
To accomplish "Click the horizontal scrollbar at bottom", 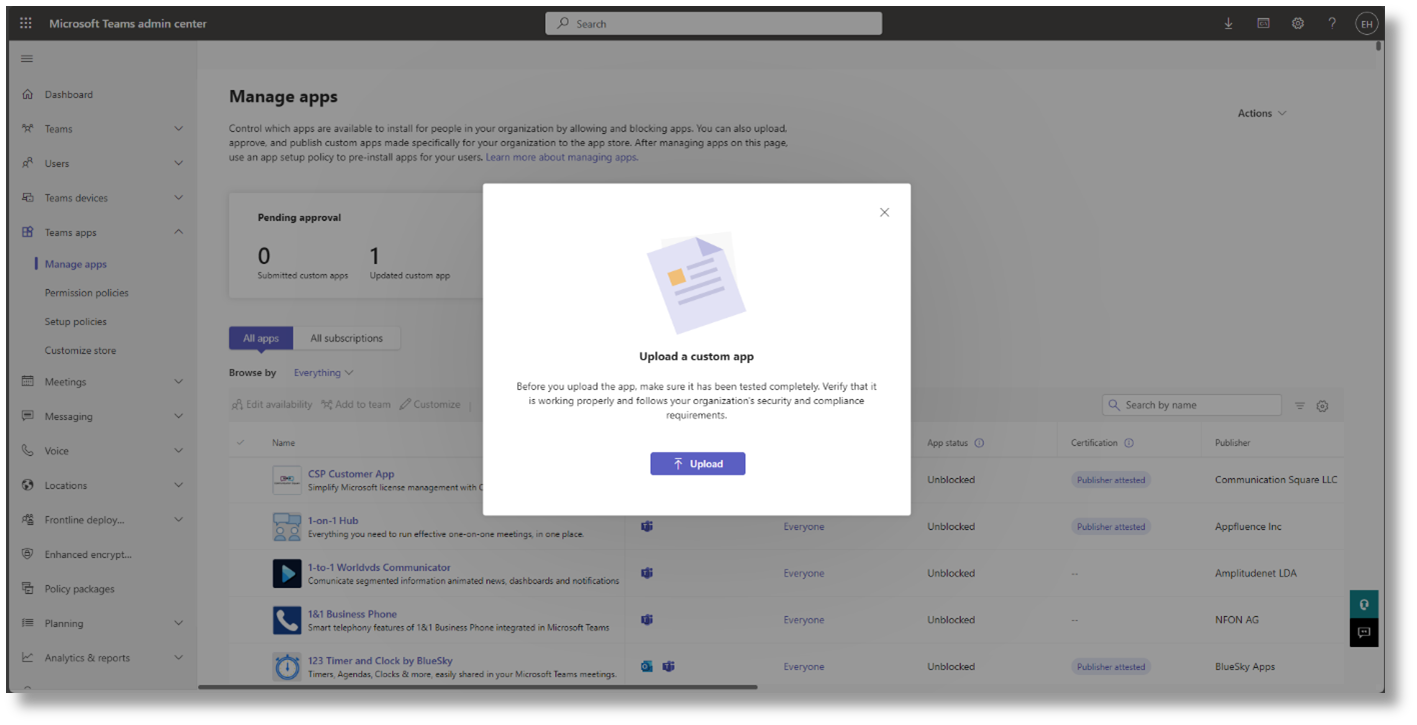I will tap(478, 687).
